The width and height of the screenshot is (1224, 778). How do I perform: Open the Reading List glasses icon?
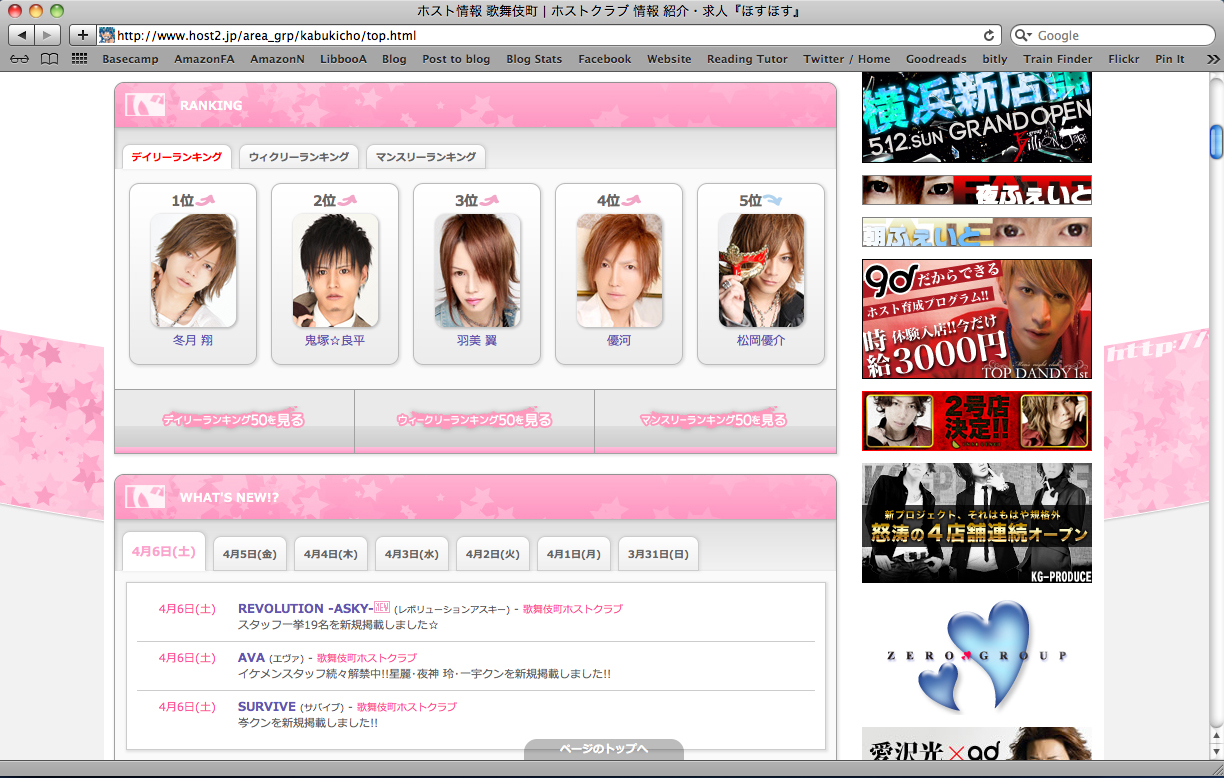19,59
